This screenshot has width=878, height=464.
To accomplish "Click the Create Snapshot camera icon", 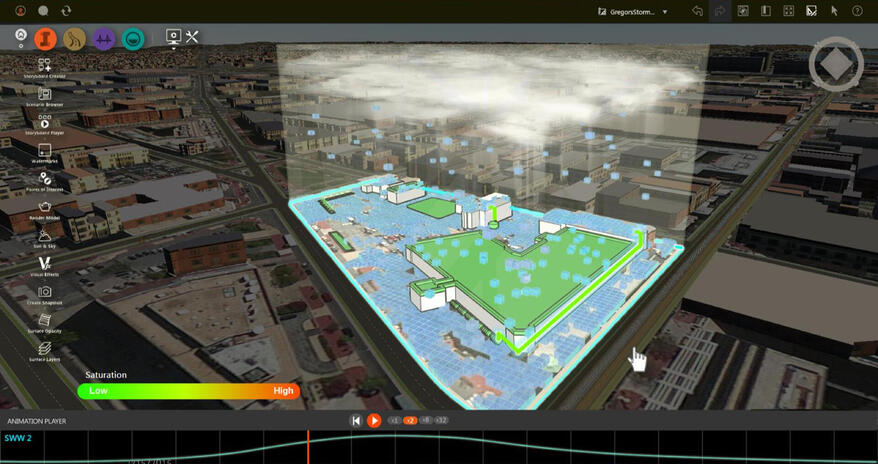I will (44, 292).
